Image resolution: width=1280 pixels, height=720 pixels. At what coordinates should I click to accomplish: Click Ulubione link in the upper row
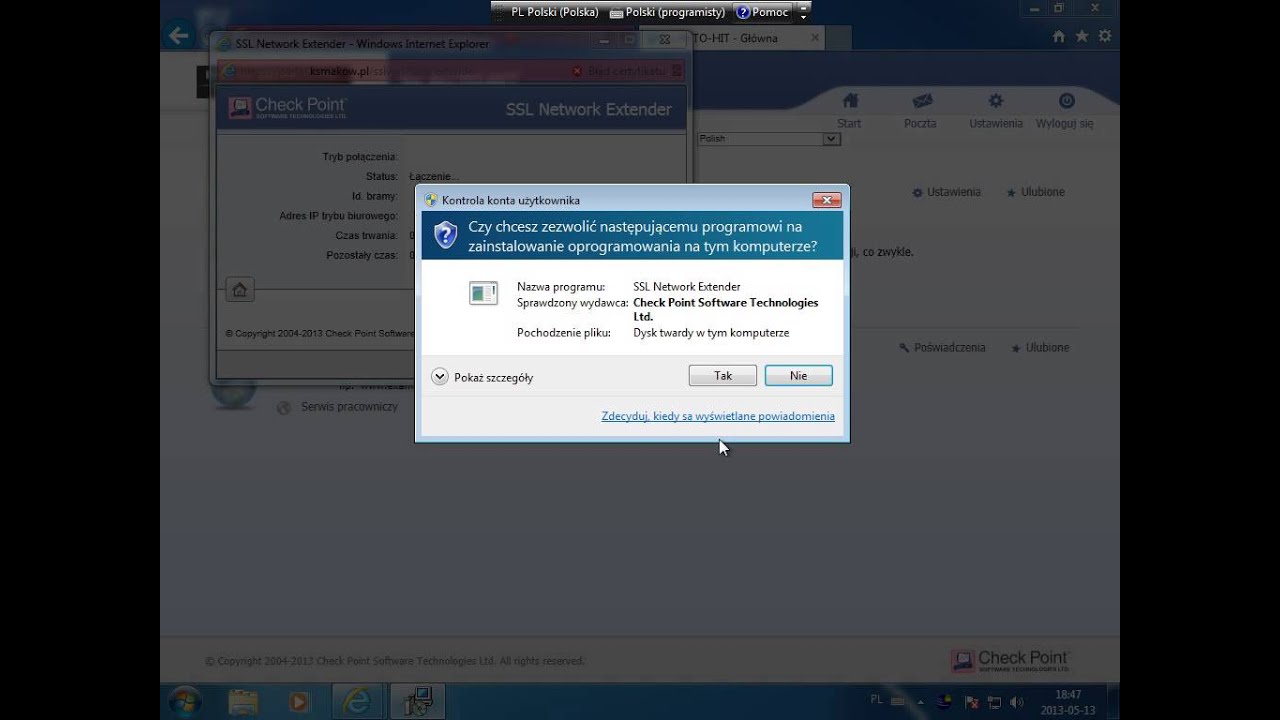[1036, 192]
